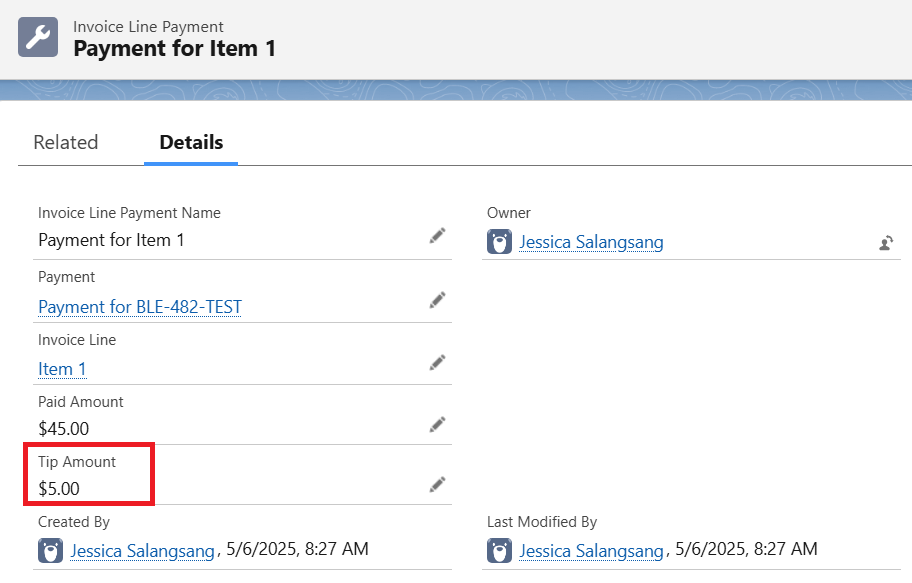
Task: Edit the Invoice Line field via pencil icon
Action: point(437,362)
